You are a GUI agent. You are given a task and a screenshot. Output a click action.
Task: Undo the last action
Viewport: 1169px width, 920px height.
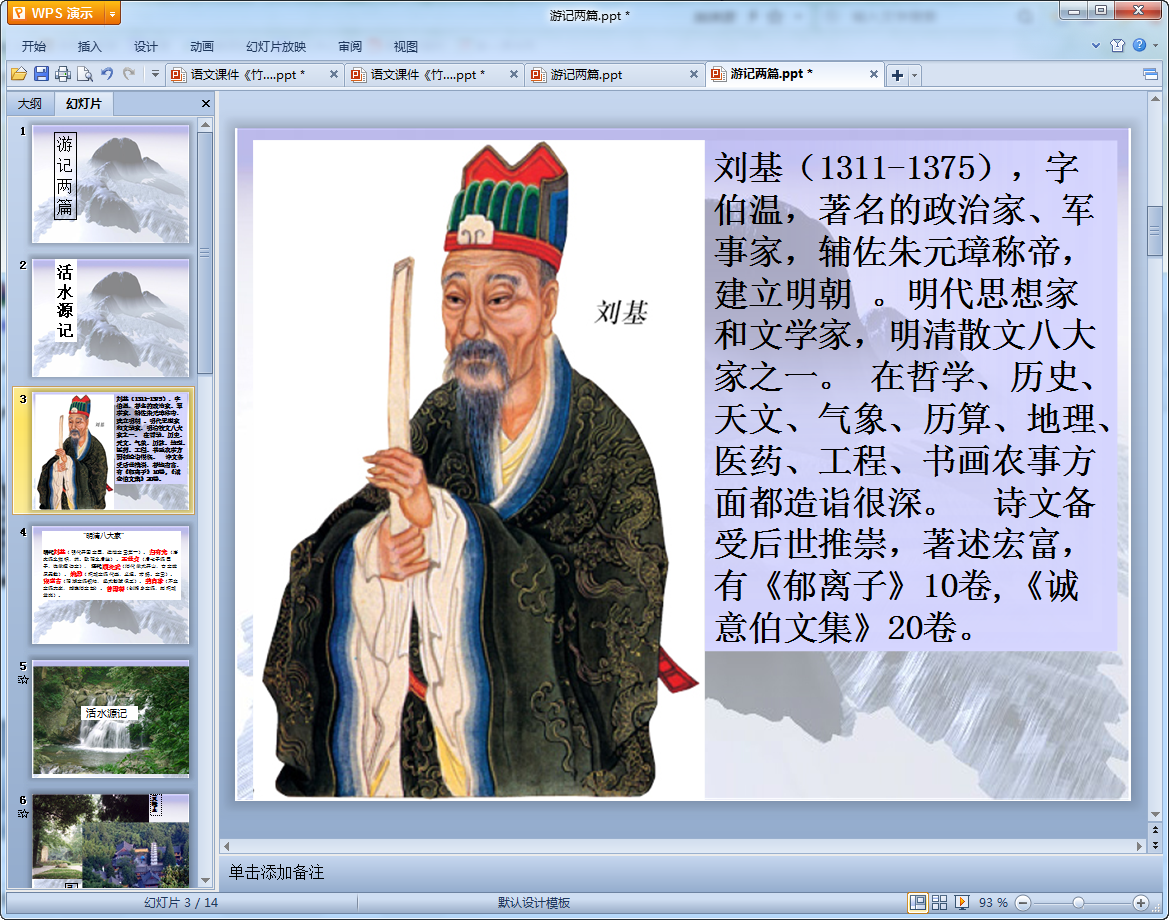point(107,73)
